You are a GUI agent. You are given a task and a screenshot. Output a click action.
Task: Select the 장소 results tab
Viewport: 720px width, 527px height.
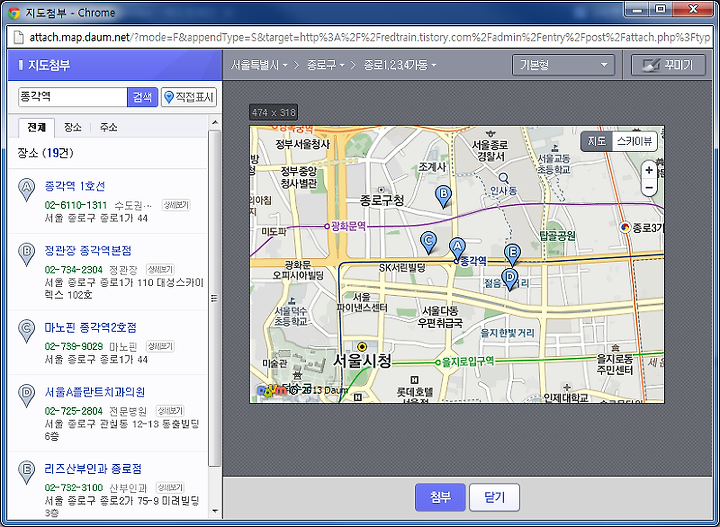[x=73, y=128]
